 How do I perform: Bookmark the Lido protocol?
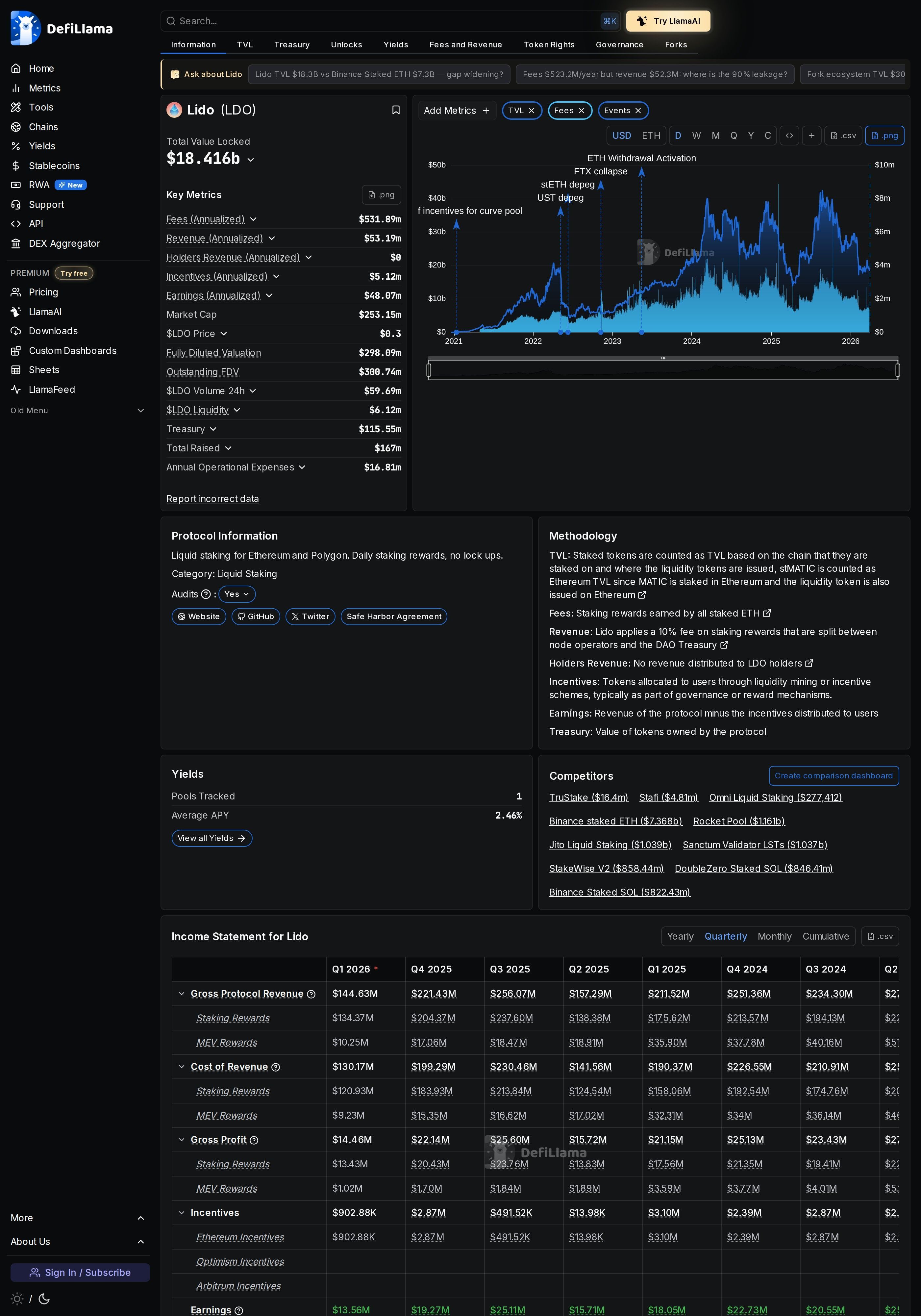[396, 110]
